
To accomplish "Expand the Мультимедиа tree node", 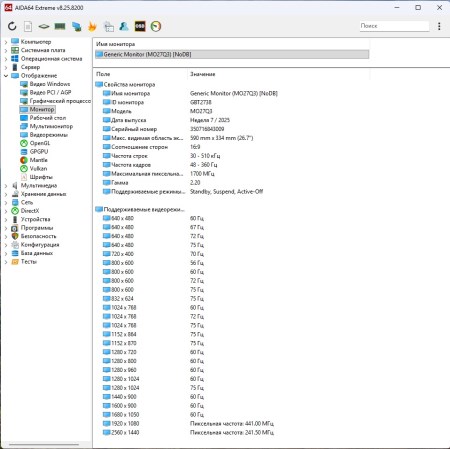I will point(6,186).
